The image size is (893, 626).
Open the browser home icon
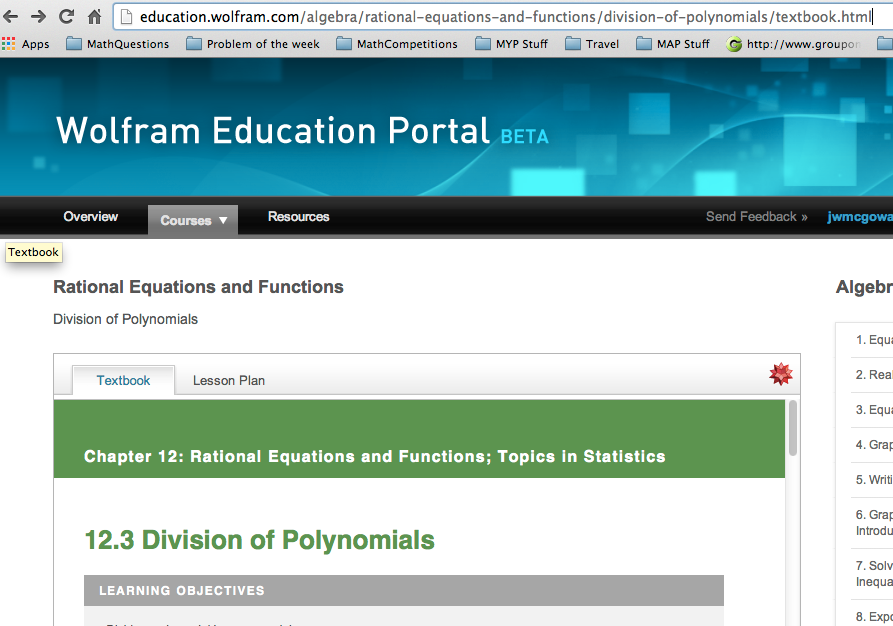(x=95, y=17)
